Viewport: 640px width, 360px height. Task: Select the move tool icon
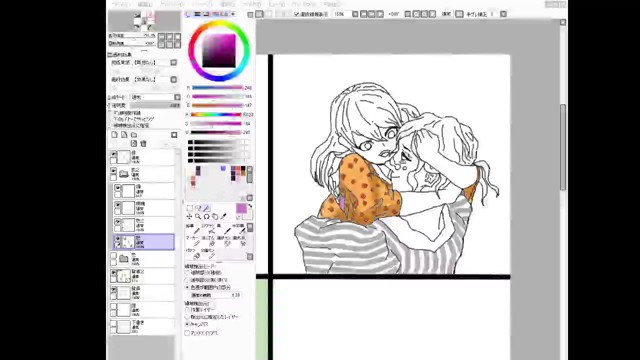click(x=189, y=216)
